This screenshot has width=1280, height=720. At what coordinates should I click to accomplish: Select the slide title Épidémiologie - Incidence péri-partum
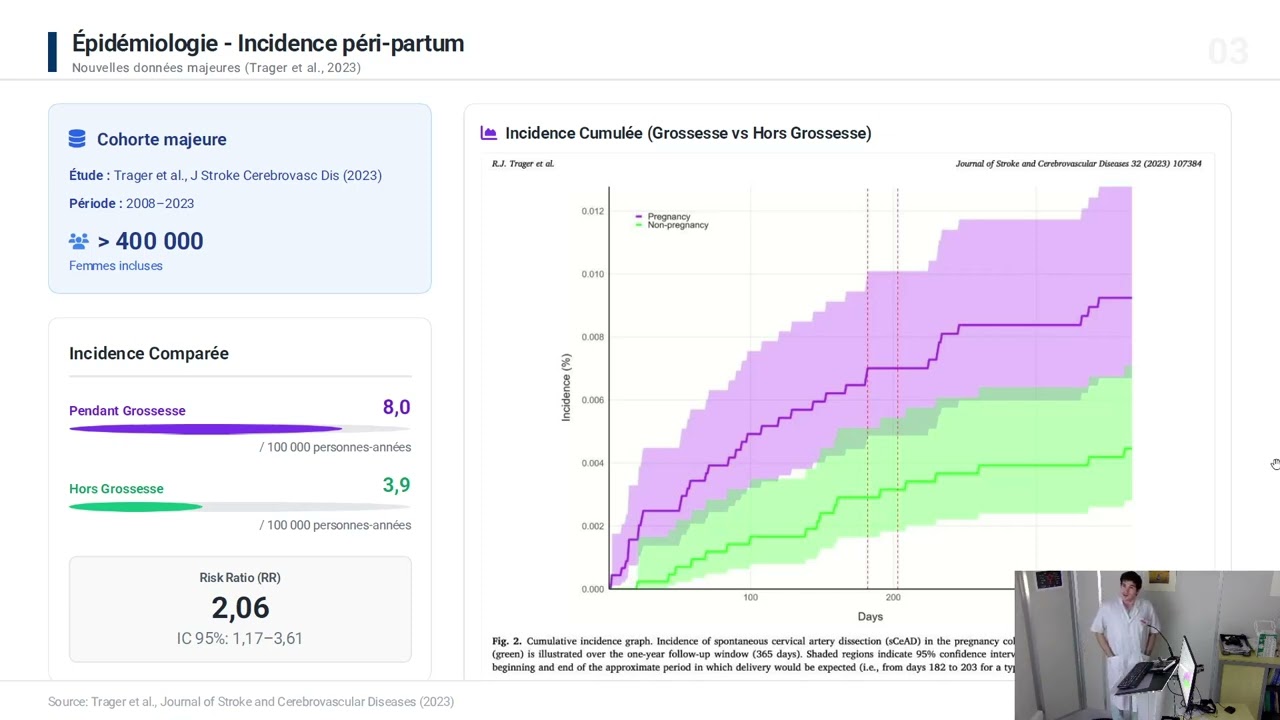pyautogui.click(x=268, y=43)
